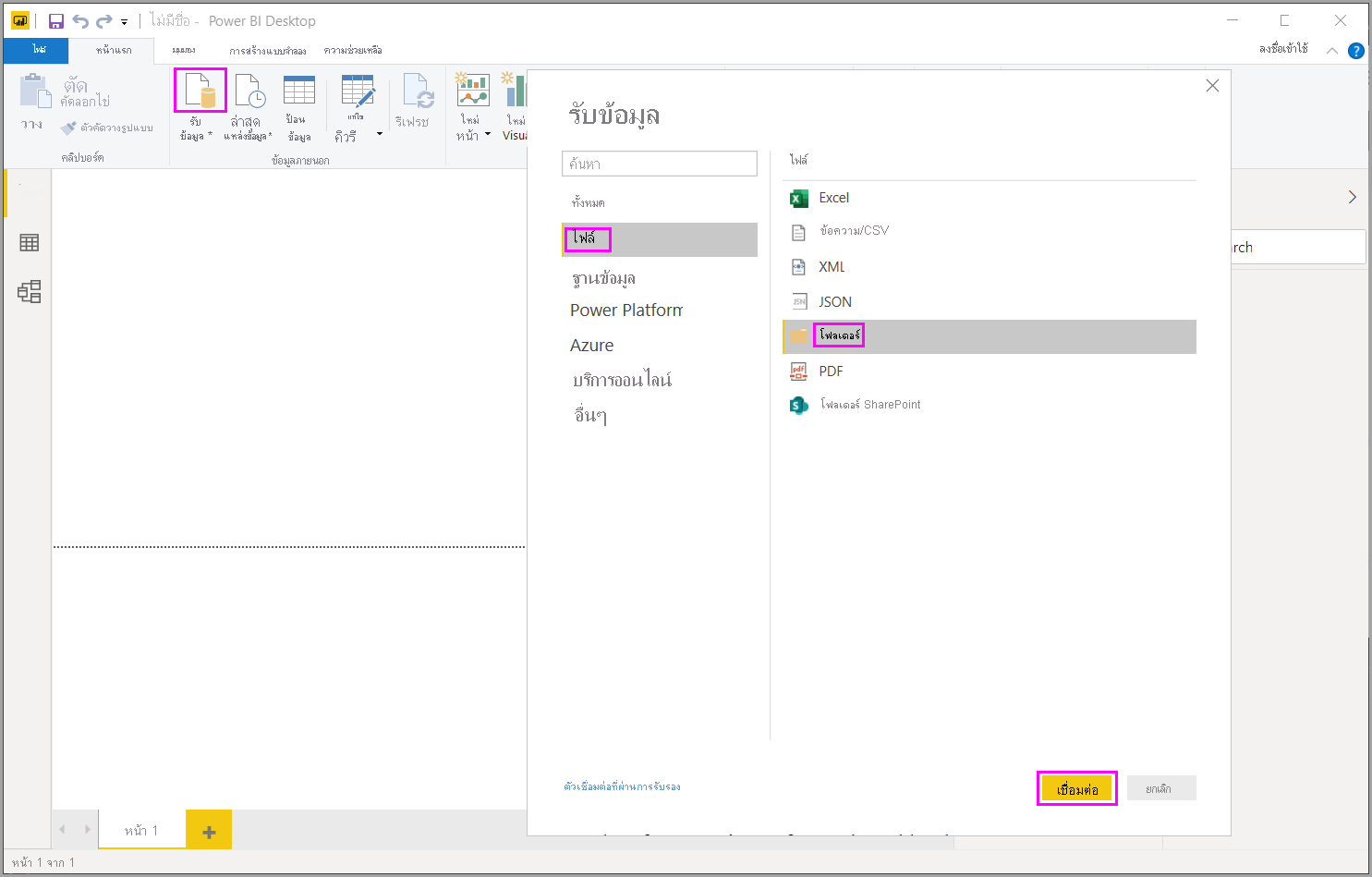1372x877 pixels.
Task: Select อื่นๆ (Other) category
Action: click(590, 415)
